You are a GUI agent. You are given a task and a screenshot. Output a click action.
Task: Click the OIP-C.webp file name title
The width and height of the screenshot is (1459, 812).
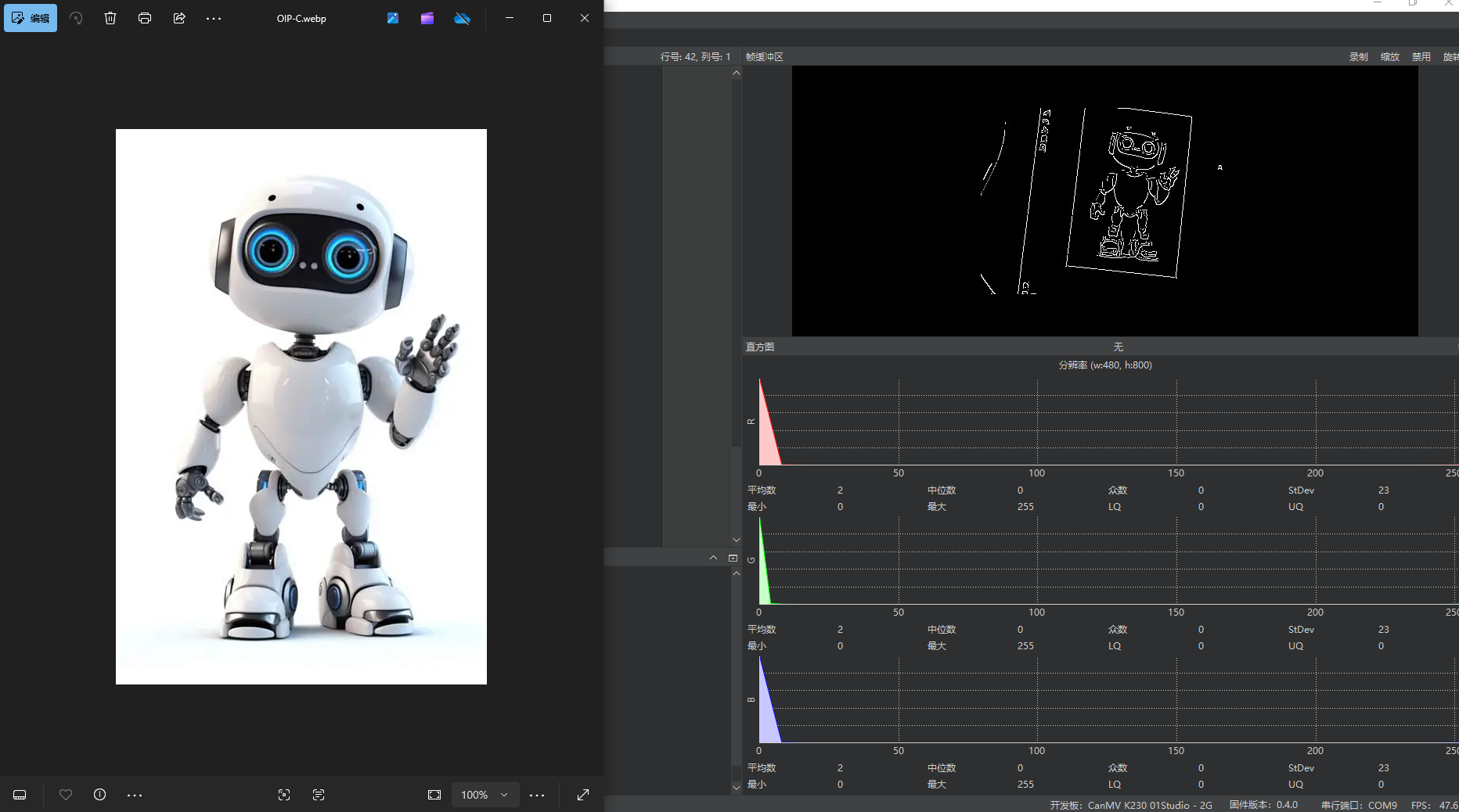(x=301, y=19)
